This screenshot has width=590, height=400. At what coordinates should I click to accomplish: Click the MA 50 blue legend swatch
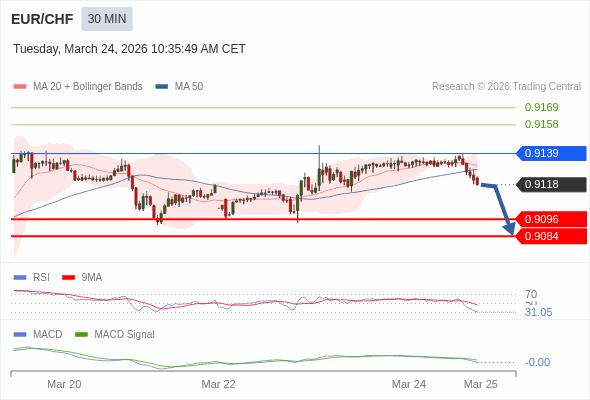click(162, 87)
